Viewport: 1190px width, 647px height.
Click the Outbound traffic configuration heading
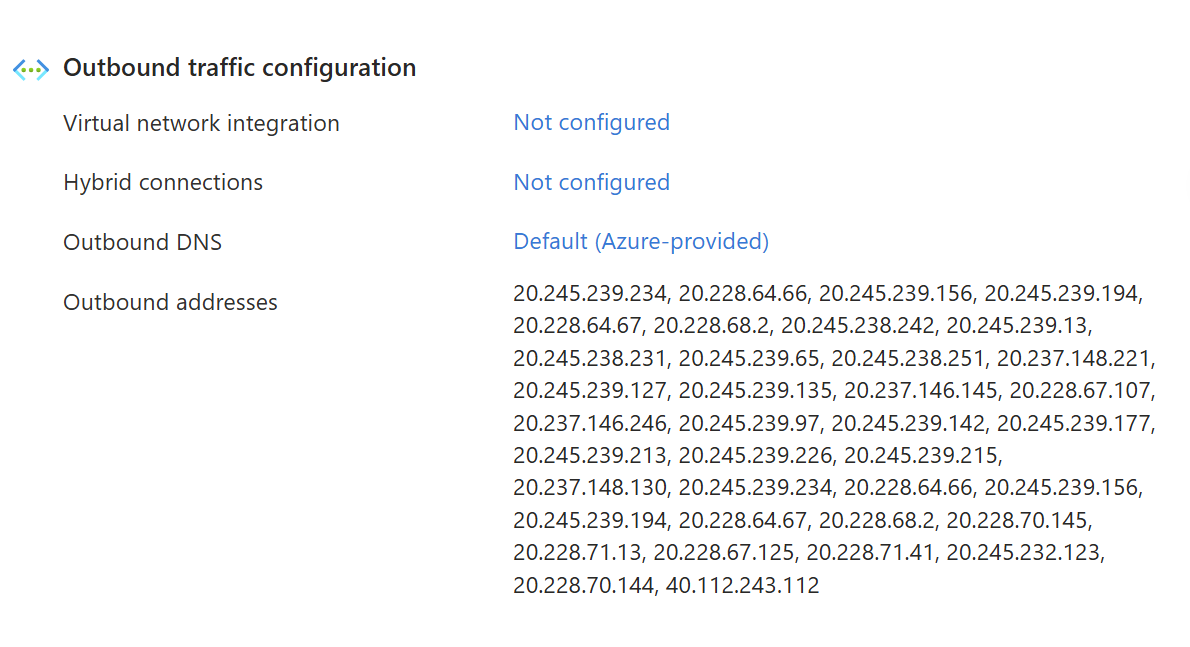coord(240,68)
